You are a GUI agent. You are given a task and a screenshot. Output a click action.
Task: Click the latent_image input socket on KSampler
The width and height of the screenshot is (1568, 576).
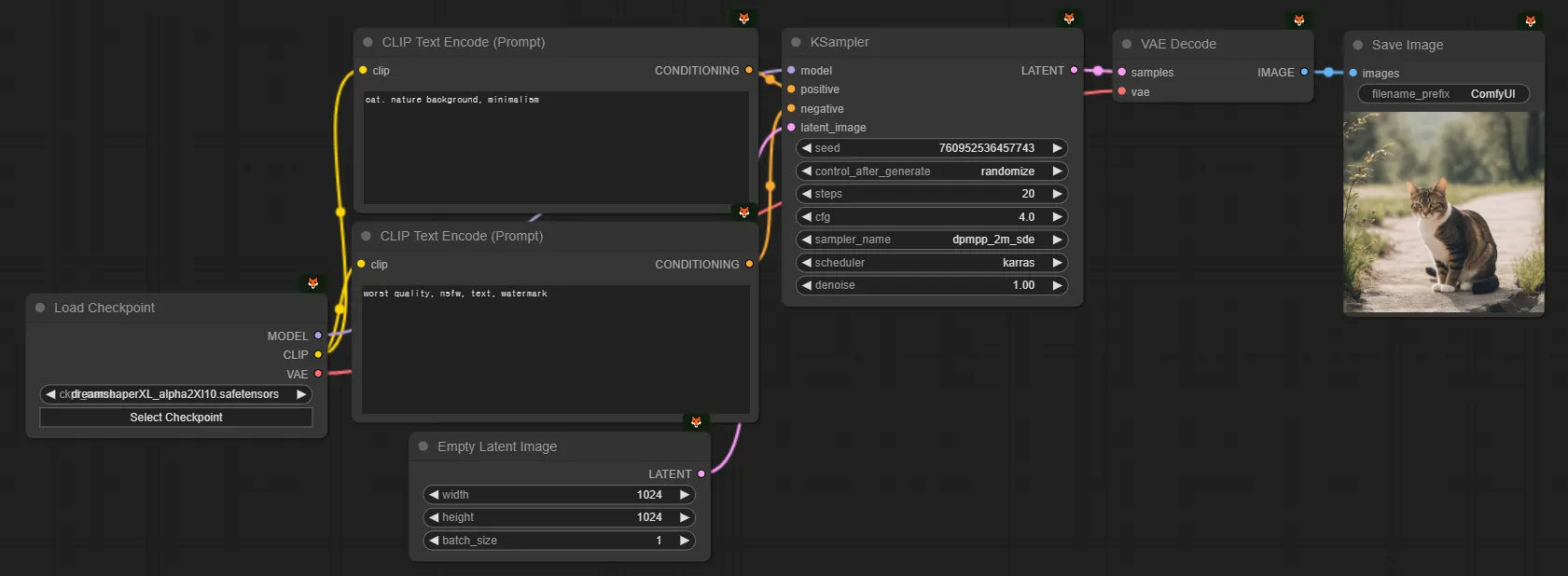click(x=791, y=128)
